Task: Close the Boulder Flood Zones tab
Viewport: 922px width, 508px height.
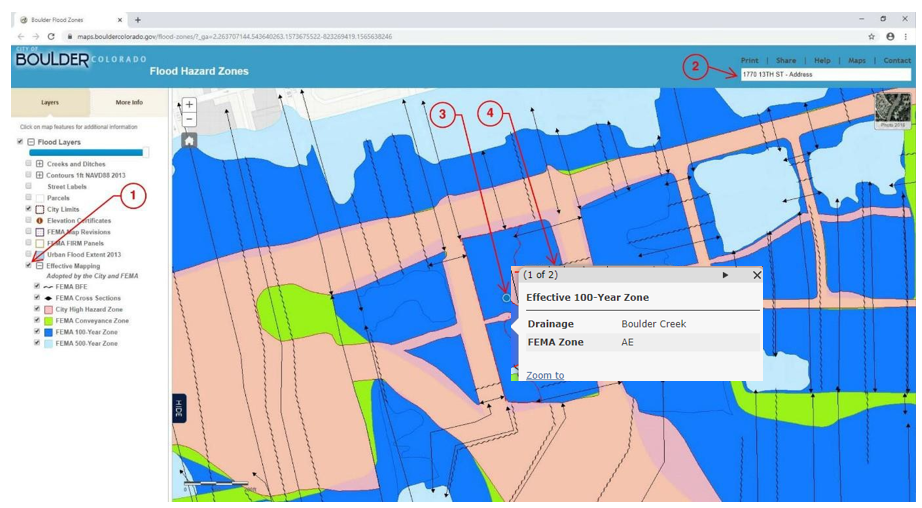Action: pyautogui.click(x=119, y=19)
